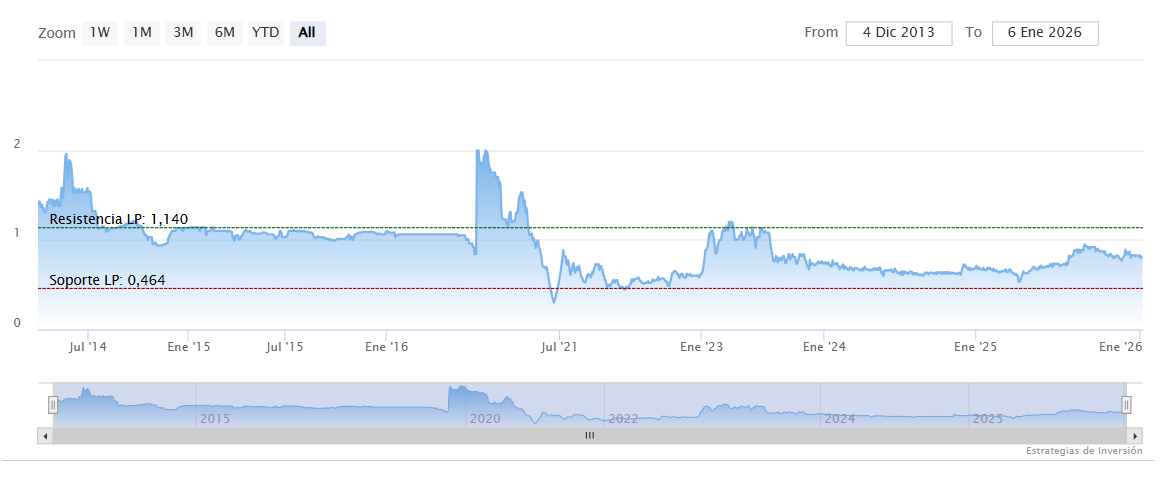Viewport: 1170px width, 478px height.
Task: Click the Ene '26 axis label
Action: coord(1122,347)
